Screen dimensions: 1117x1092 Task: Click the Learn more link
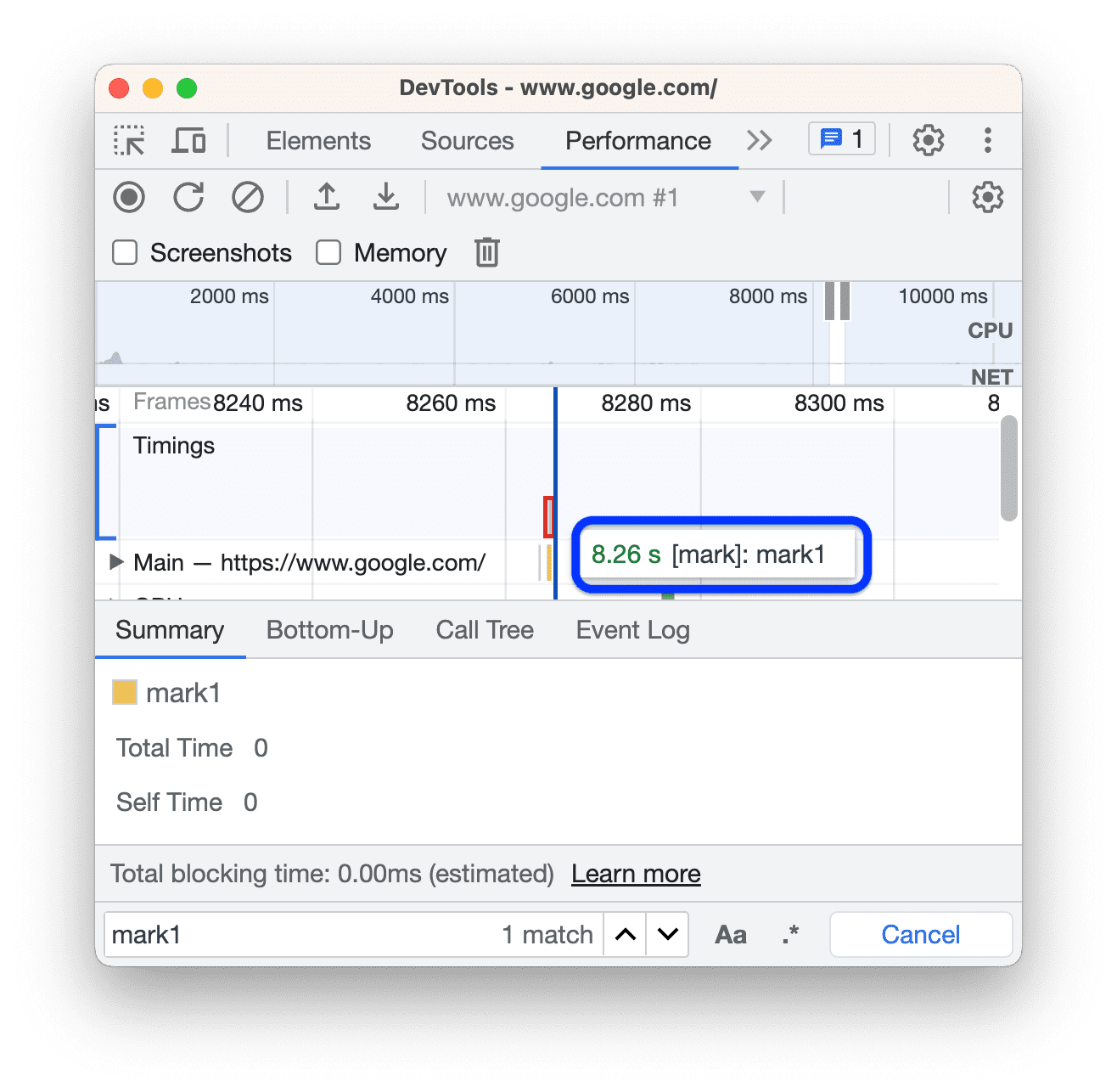point(635,873)
